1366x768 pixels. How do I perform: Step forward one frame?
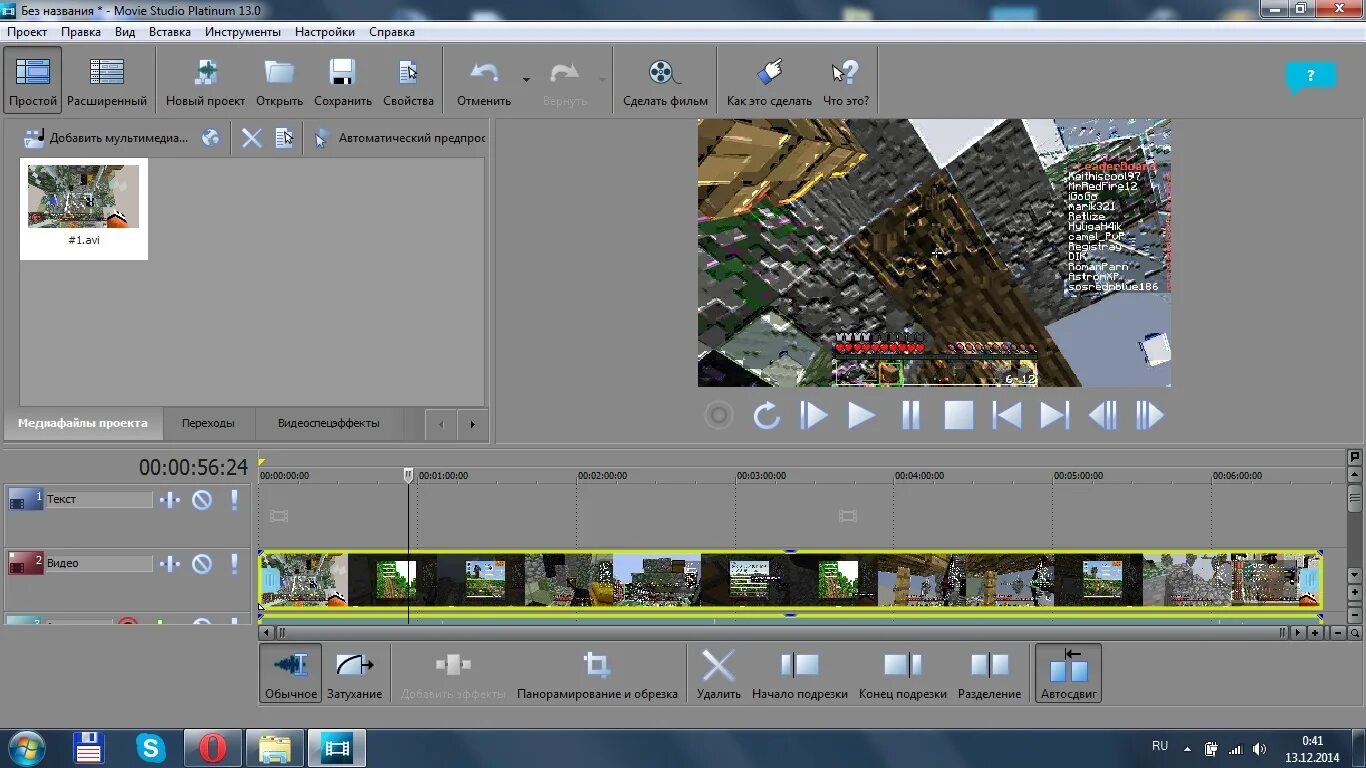point(1150,415)
